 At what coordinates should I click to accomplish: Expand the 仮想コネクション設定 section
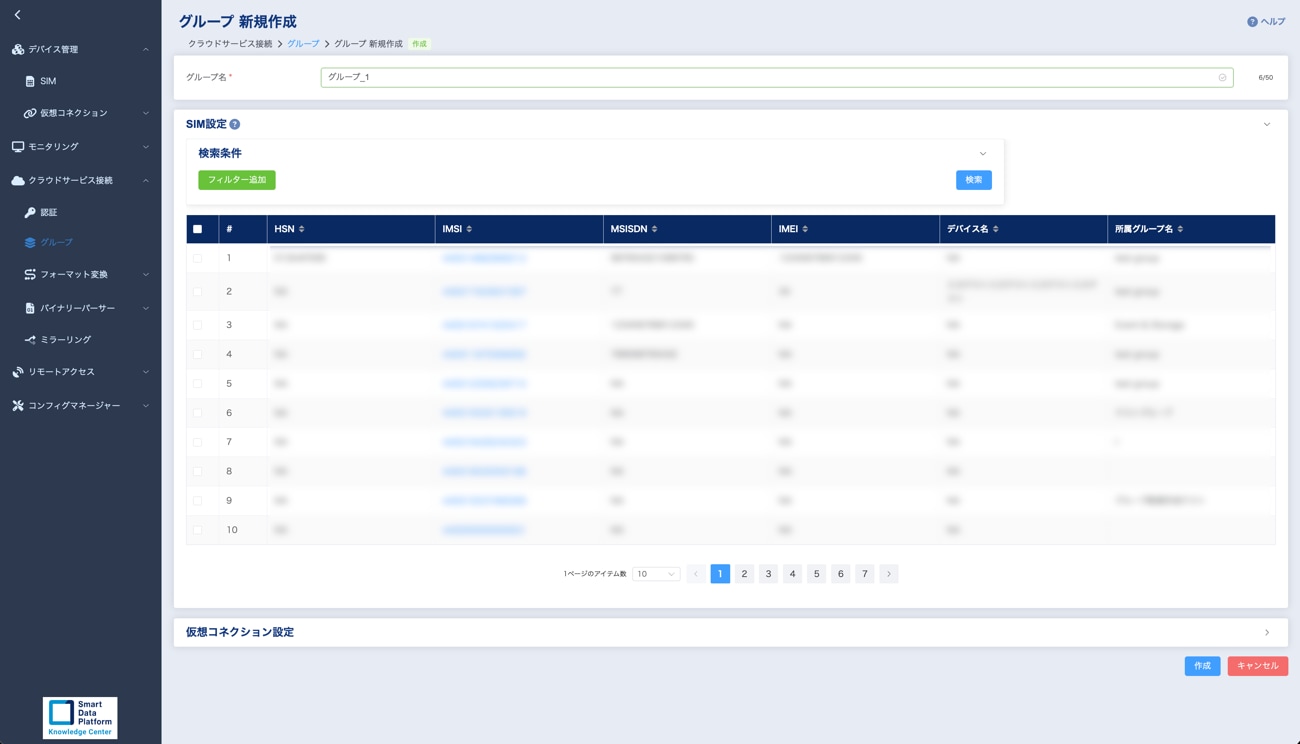click(x=730, y=633)
